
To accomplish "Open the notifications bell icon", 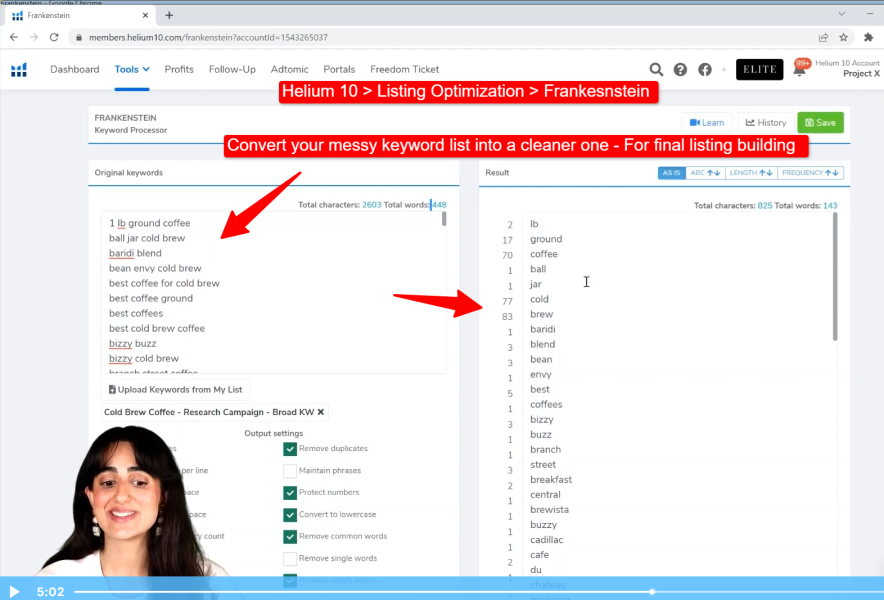I will coord(800,70).
